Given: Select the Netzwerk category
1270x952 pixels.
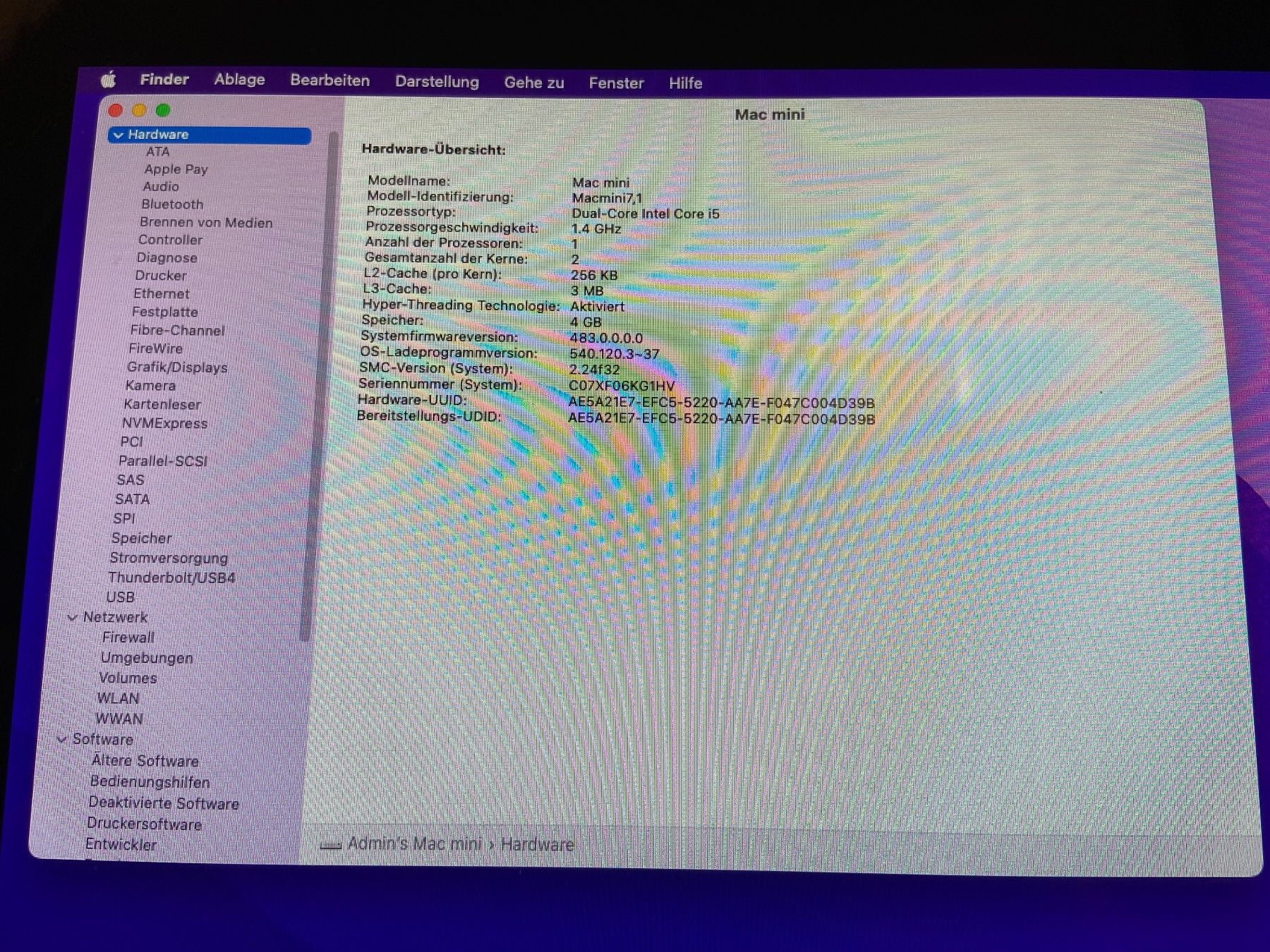Looking at the screenshot, I should pyautogui.click(x=116, y=618).
